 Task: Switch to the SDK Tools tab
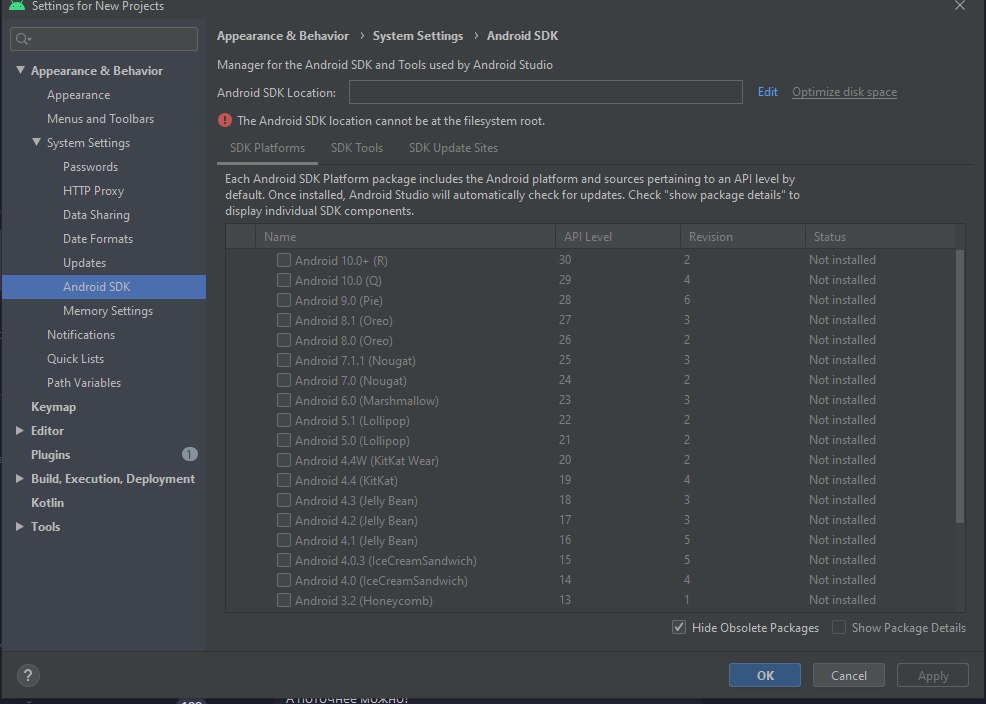point(357,148)
